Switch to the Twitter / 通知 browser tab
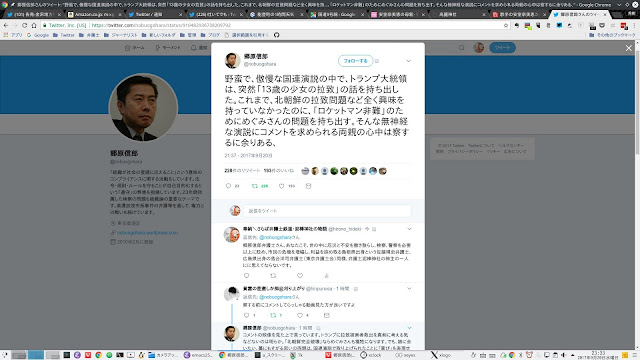The height and width of the screenshot is (360, 640). (x=155, y=14)
